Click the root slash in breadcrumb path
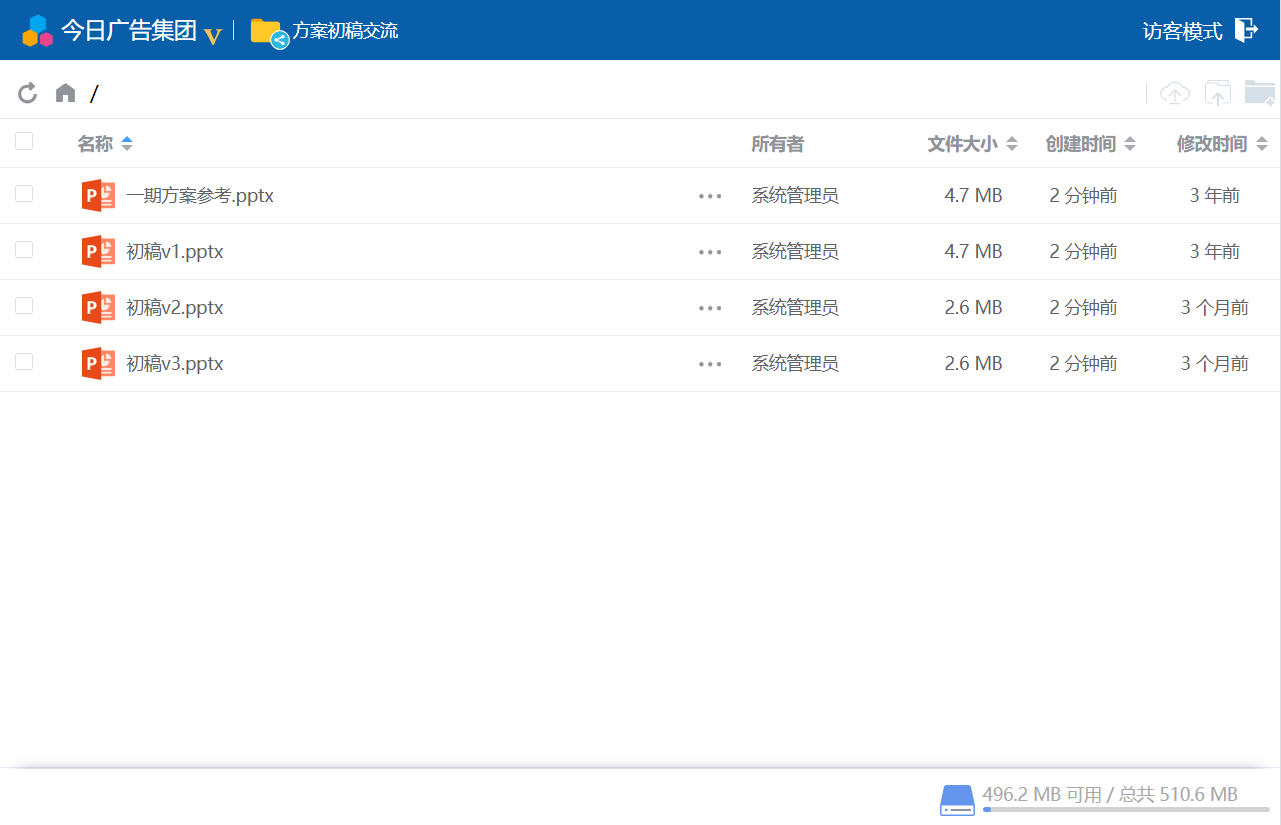This screenshot has width=1281, height=825. click(94, 94)
